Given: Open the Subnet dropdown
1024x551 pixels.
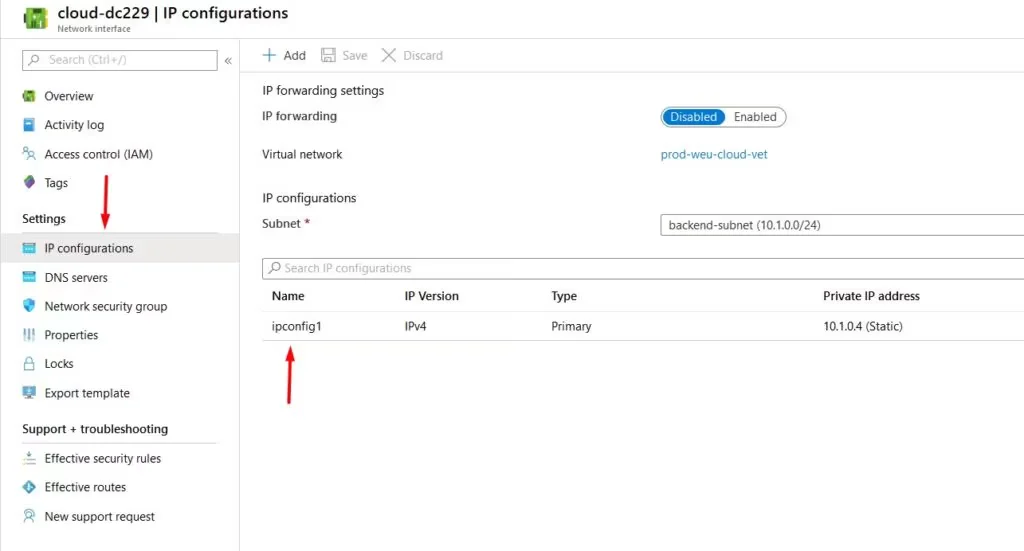Looking at the screenshot, I should click(842, 225).
